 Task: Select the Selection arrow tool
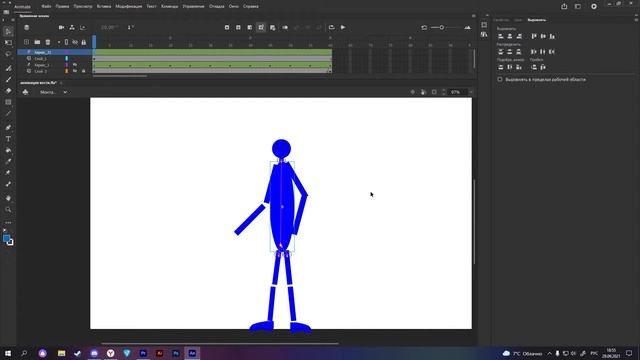click(x=8, y=31)
